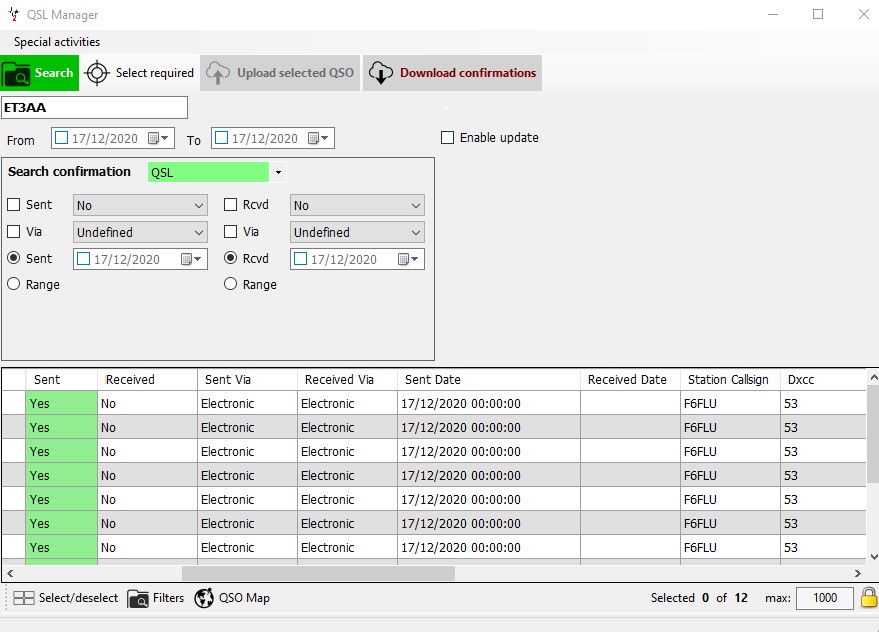The width and height of the screenshot is (879, 632).
Task: Tick the checkbox inside the From date field
Action: [x=62, y=138]
